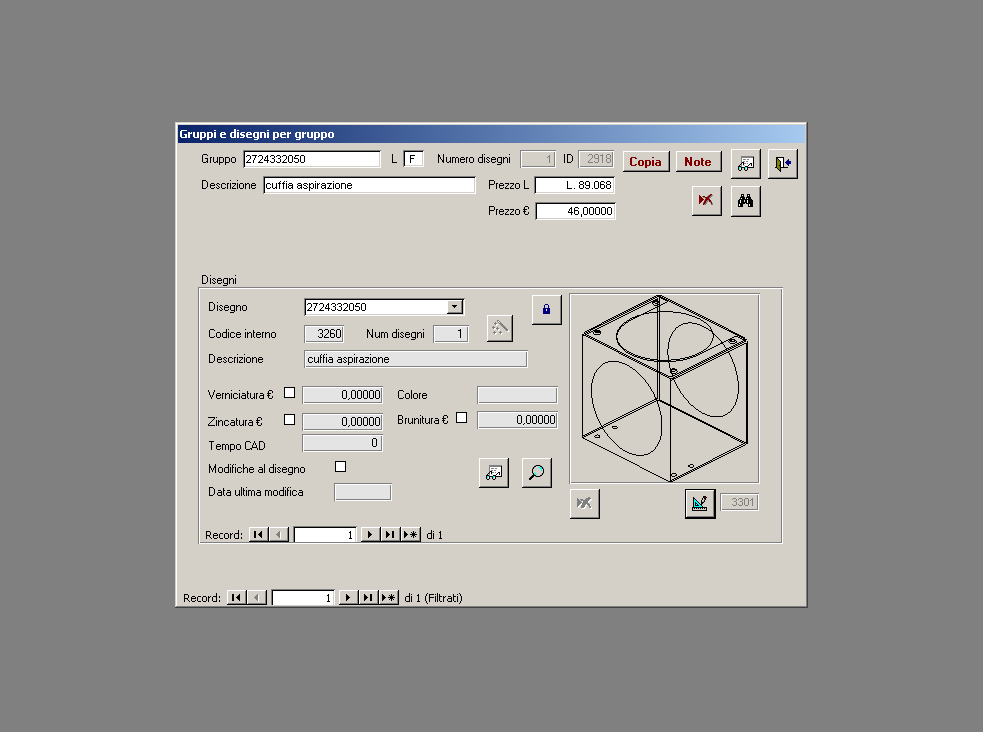
Task: Click the print preview icon in Disegni section
Action: click(493, 473)
